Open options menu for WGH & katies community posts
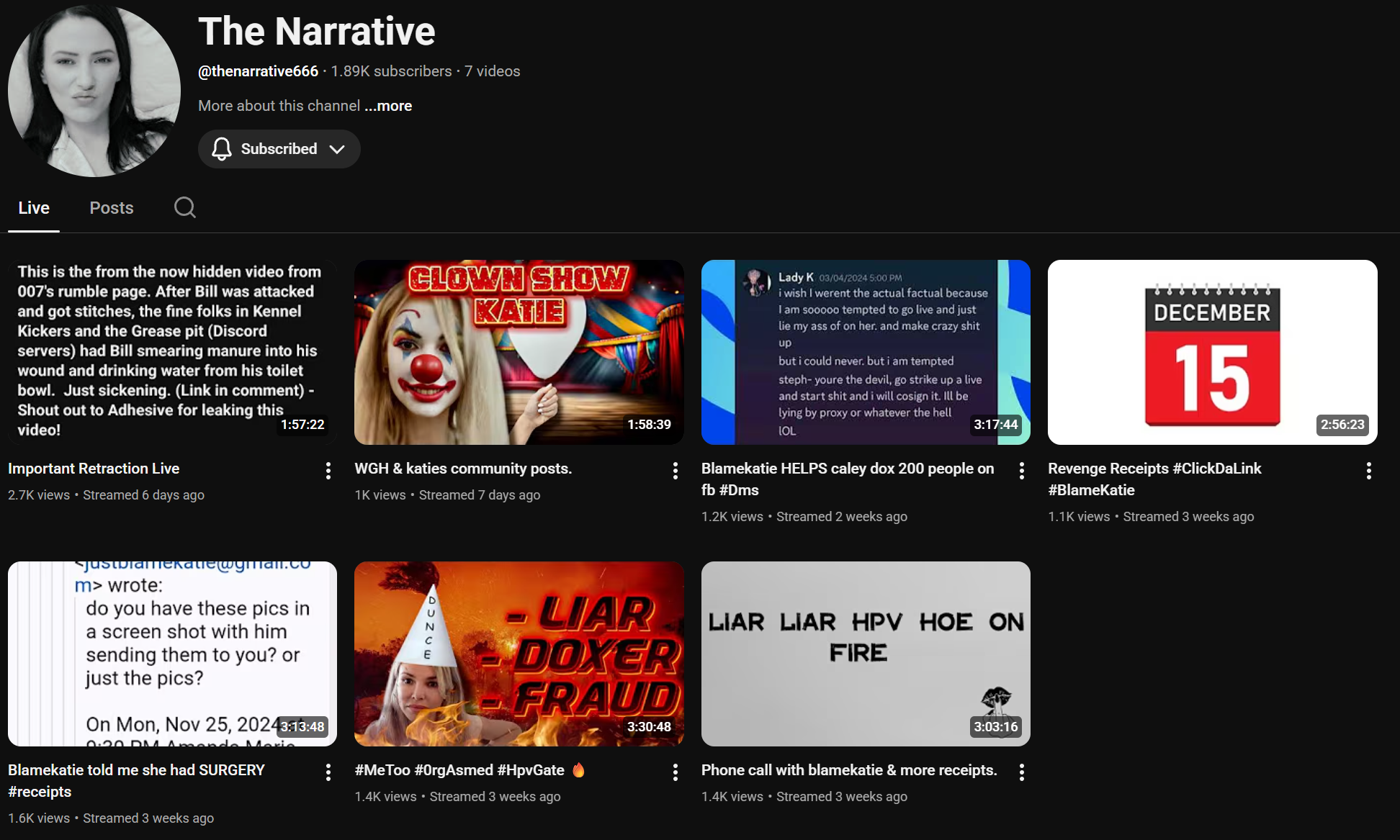This screenshot has height=840, width=1400. point(675,471)
